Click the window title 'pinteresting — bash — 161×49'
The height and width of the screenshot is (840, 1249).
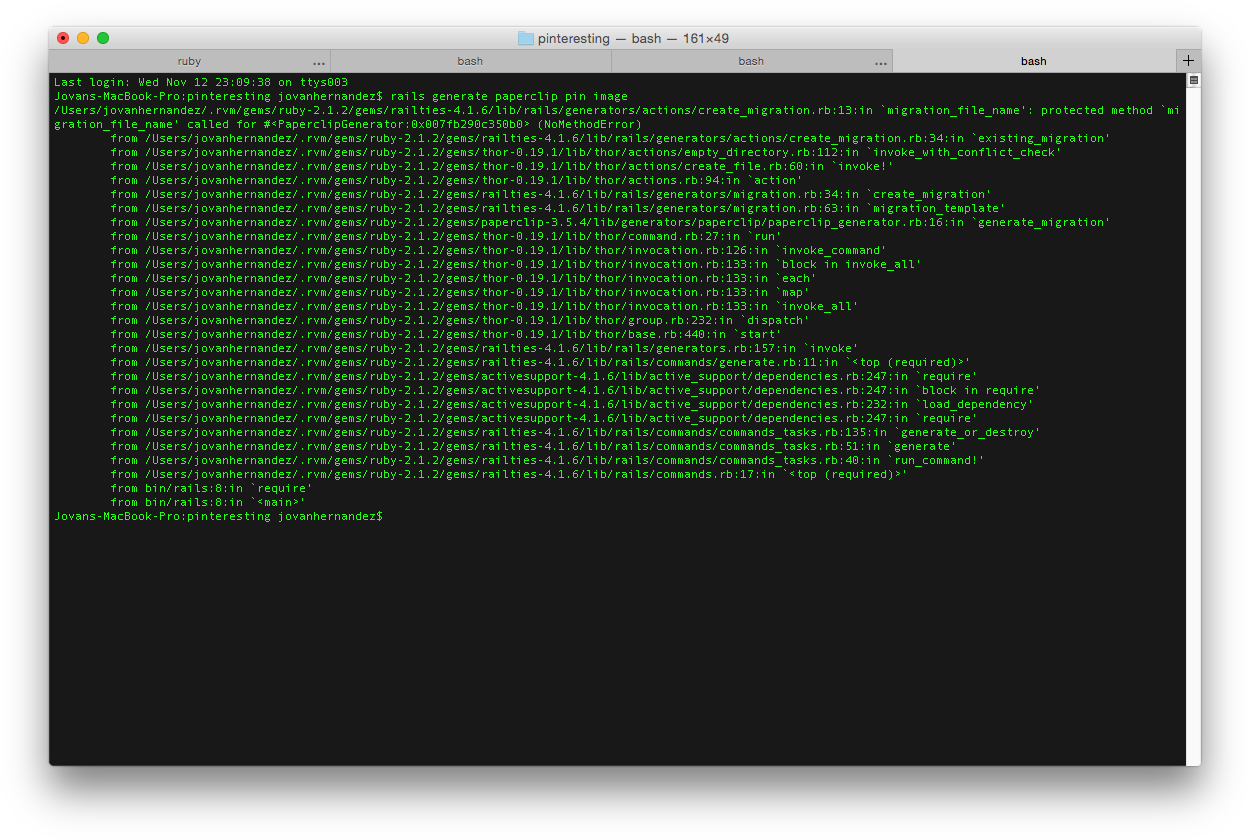coord(633,38)
